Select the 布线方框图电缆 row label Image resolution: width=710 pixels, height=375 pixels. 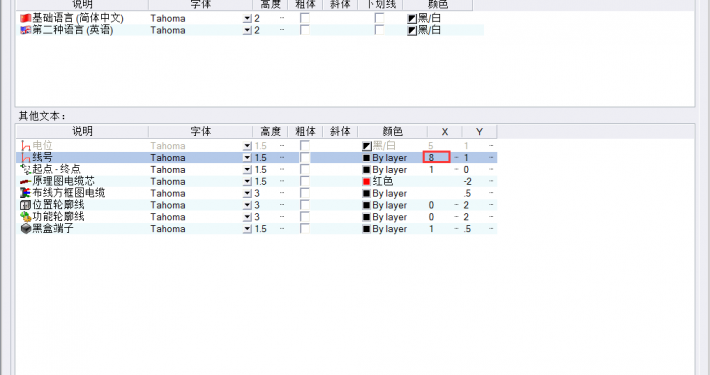click(69, 193)
